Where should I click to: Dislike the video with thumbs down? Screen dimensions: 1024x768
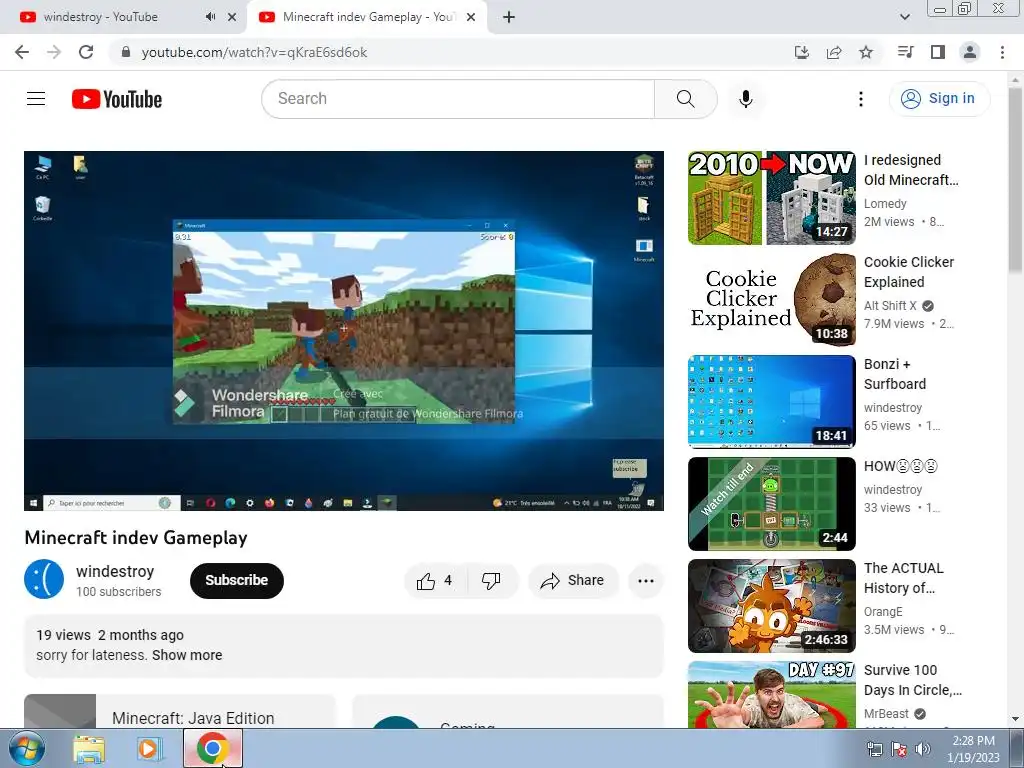491,581
